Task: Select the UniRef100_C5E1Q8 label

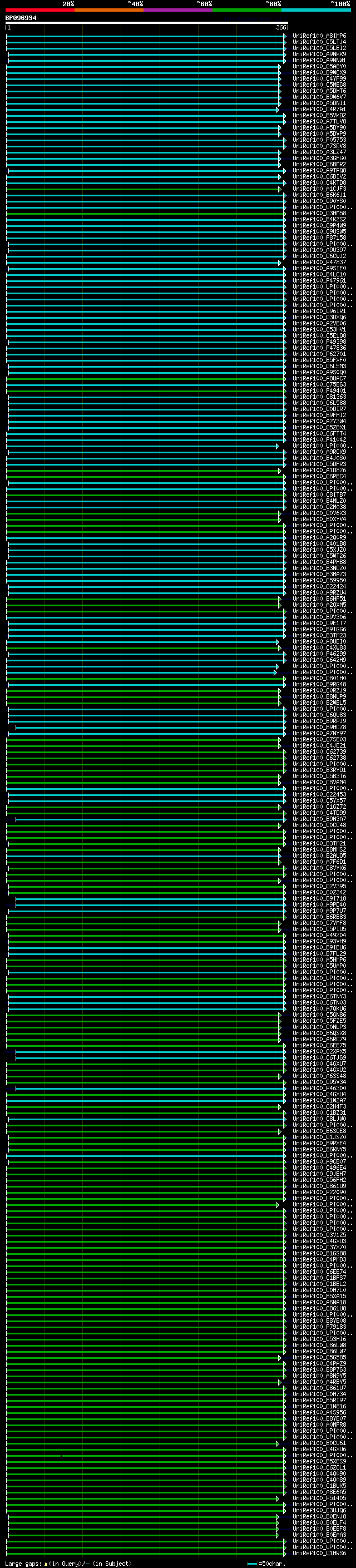Action: (319, 336)
